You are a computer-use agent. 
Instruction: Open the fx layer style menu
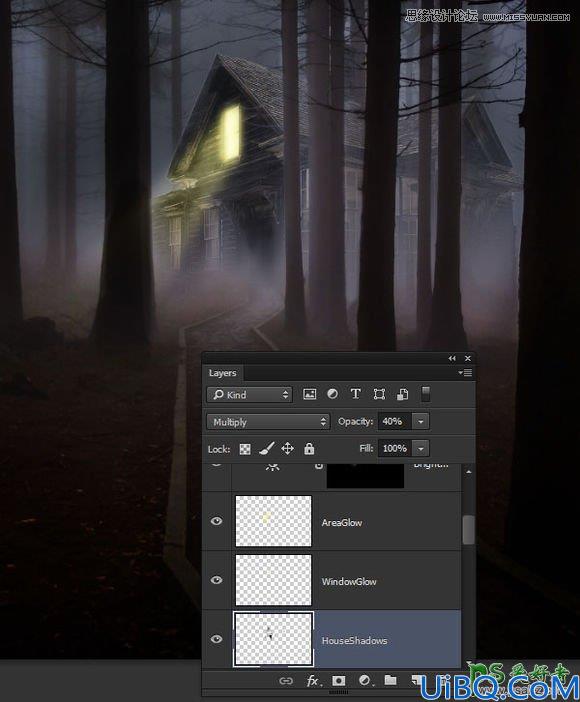[x=313, y=681]
